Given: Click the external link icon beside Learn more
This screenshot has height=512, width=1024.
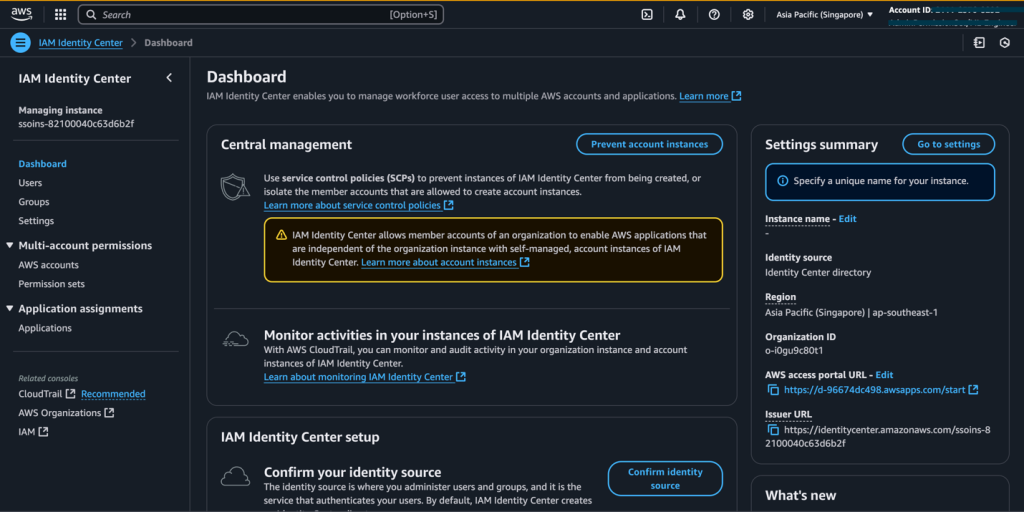Looking at the screenshot, I should (737, 96).
